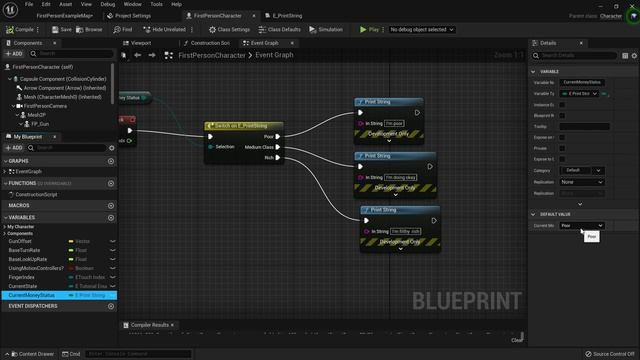Open Class Settings from the toolbar

[x=229, y=29]
